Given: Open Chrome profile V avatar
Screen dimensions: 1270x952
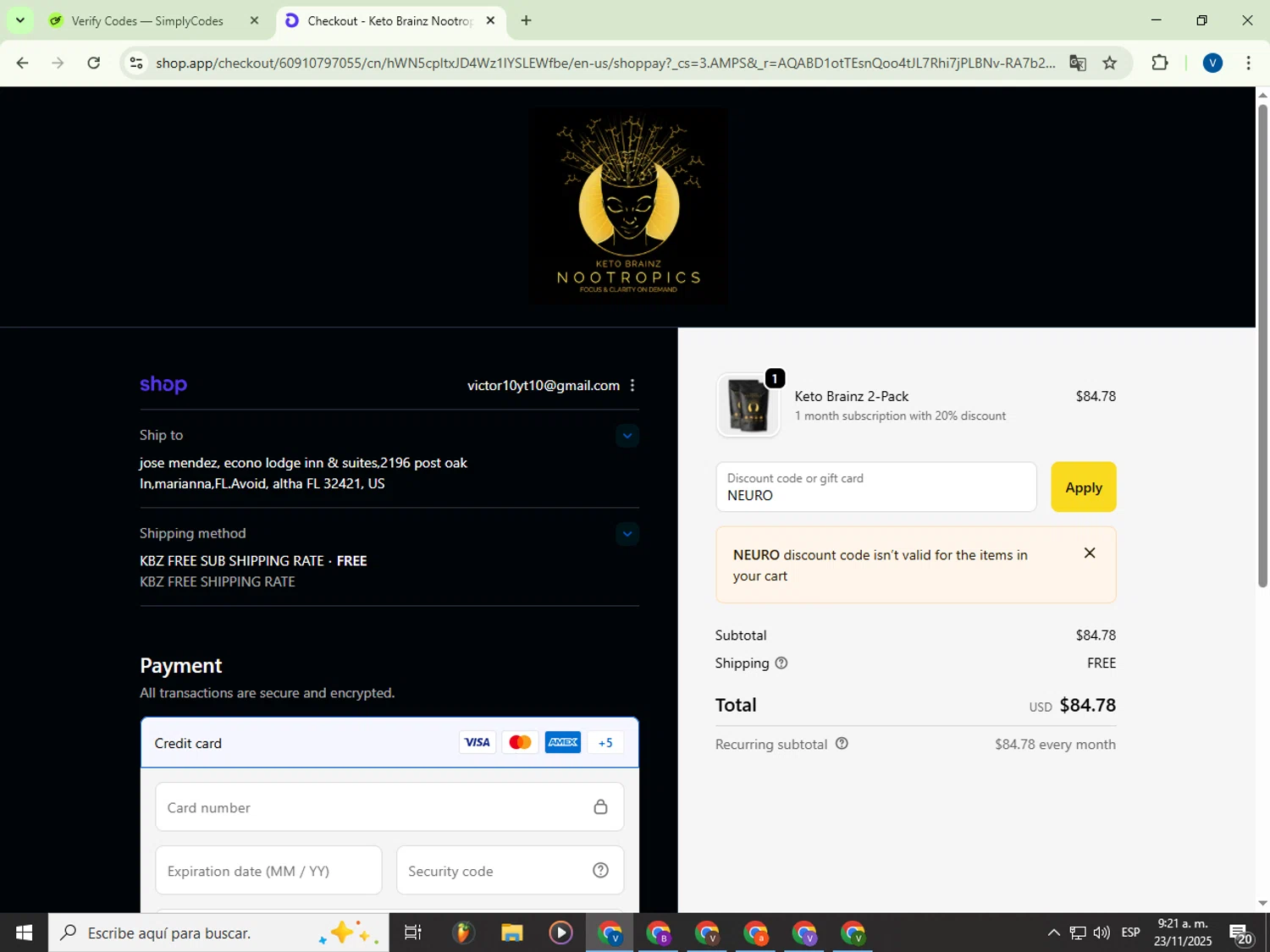Looking at the screenshot, I should [1212, 63].
